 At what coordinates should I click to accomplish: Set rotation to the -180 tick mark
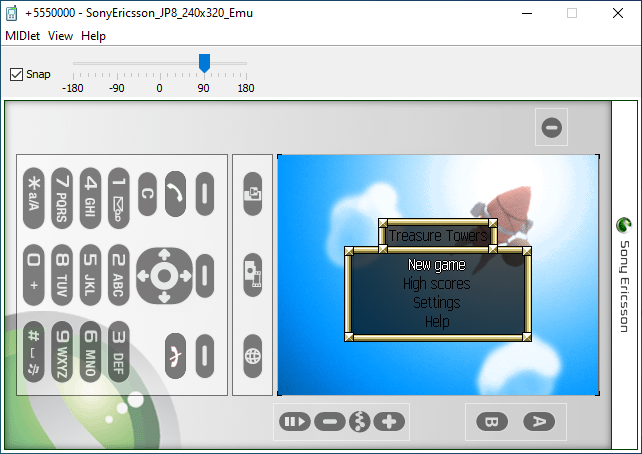tap(73, 76)
